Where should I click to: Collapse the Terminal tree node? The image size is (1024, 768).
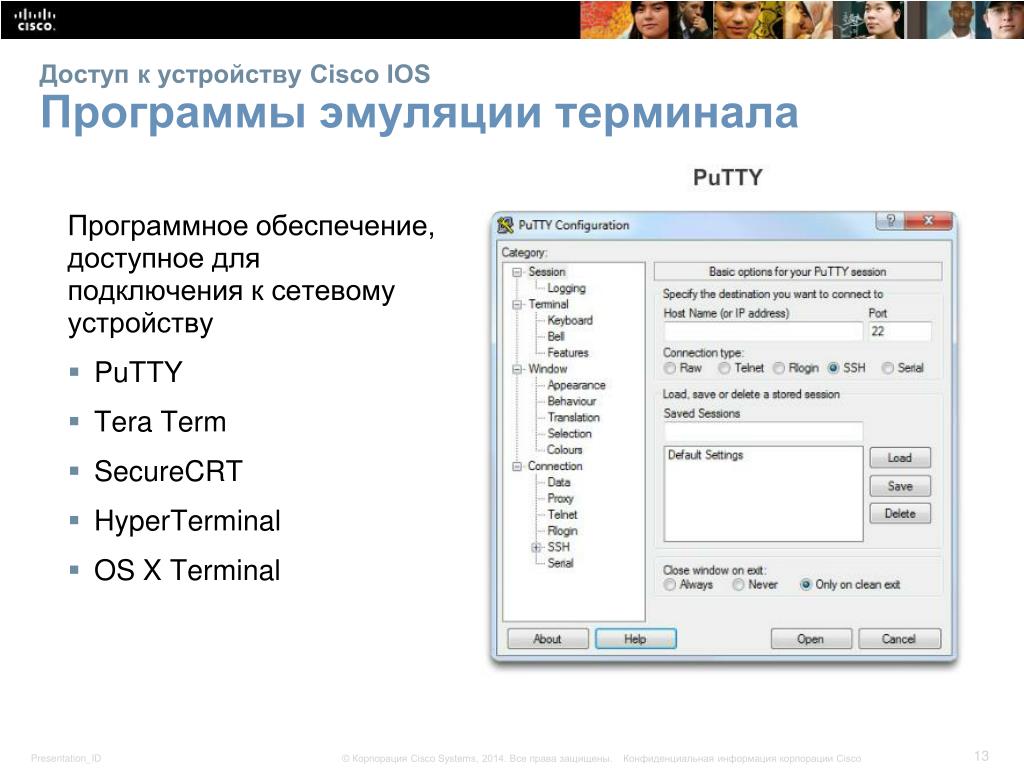[x=517, y=305]
